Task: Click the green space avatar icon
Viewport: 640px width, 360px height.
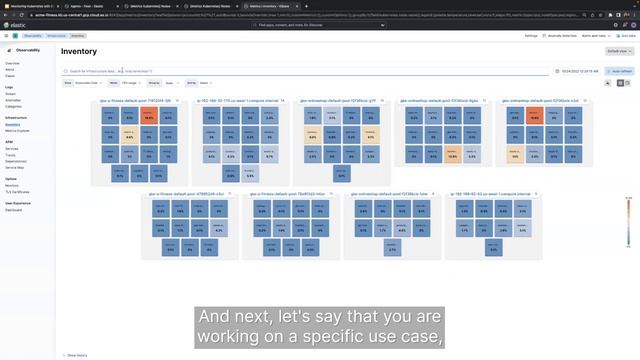Action: (x=16, y=36)
